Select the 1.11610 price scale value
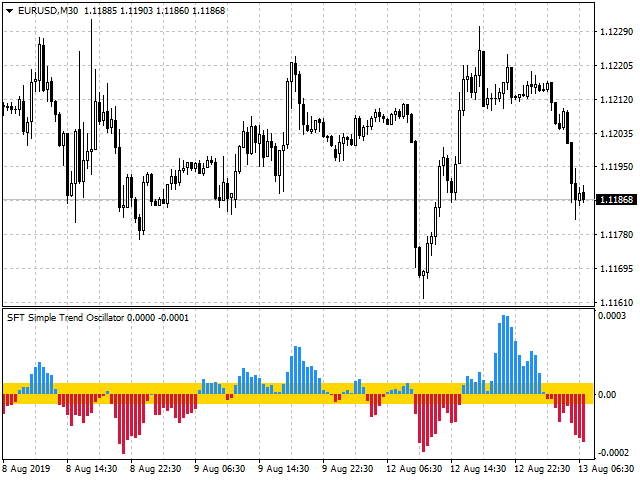 point(617,302)
